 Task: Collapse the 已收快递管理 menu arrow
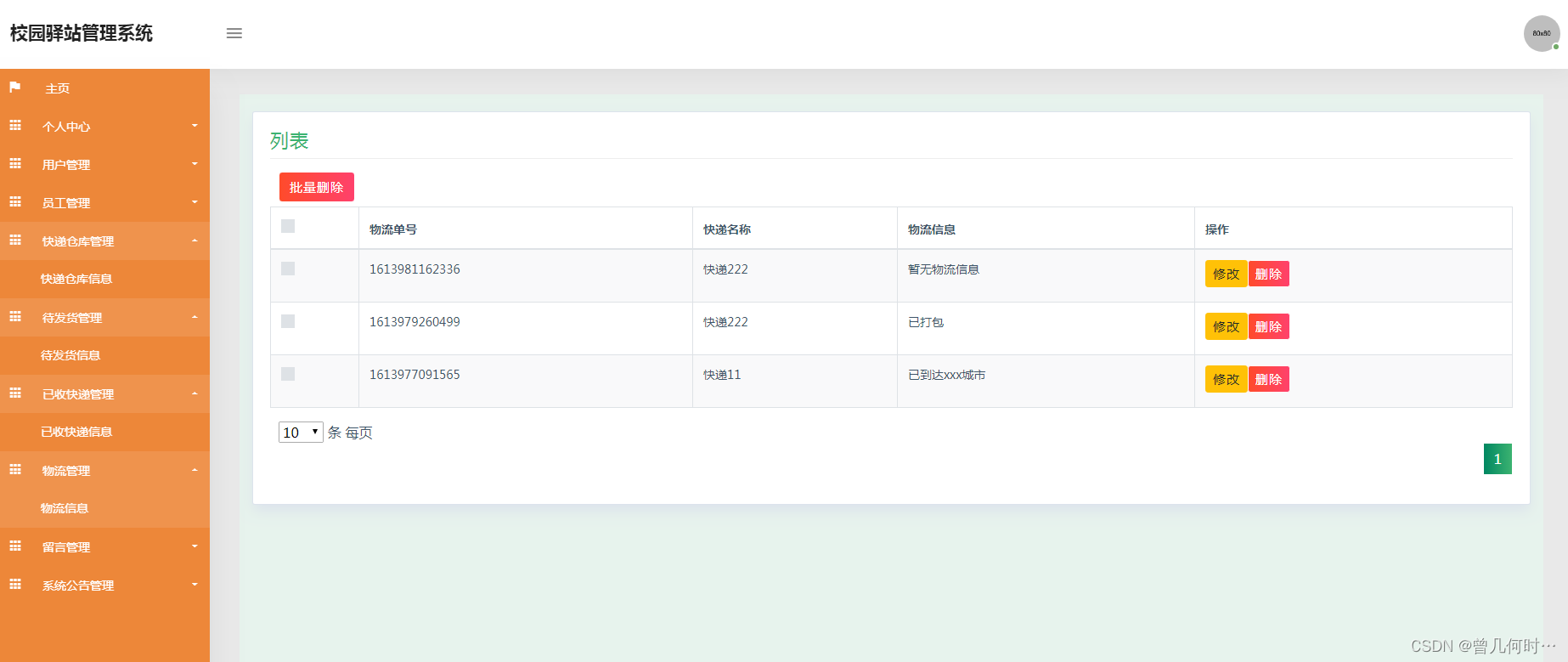tap(195, 393)
